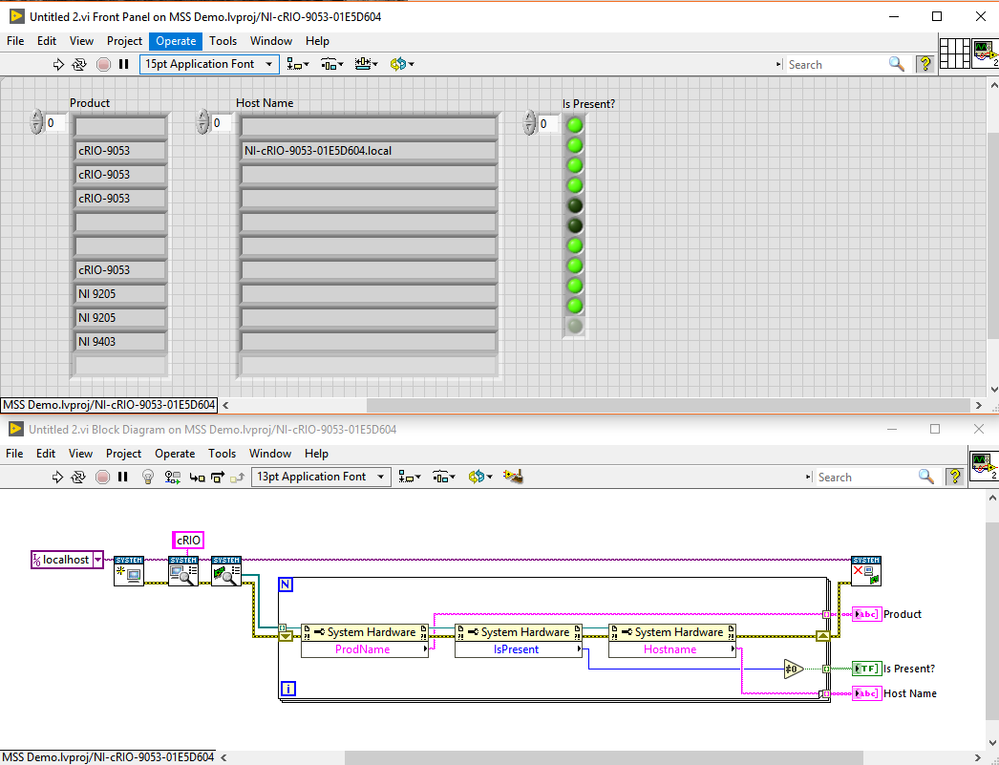
Task: Click Abort Execution in Front Panel toolbar
Action: [103, 64]
